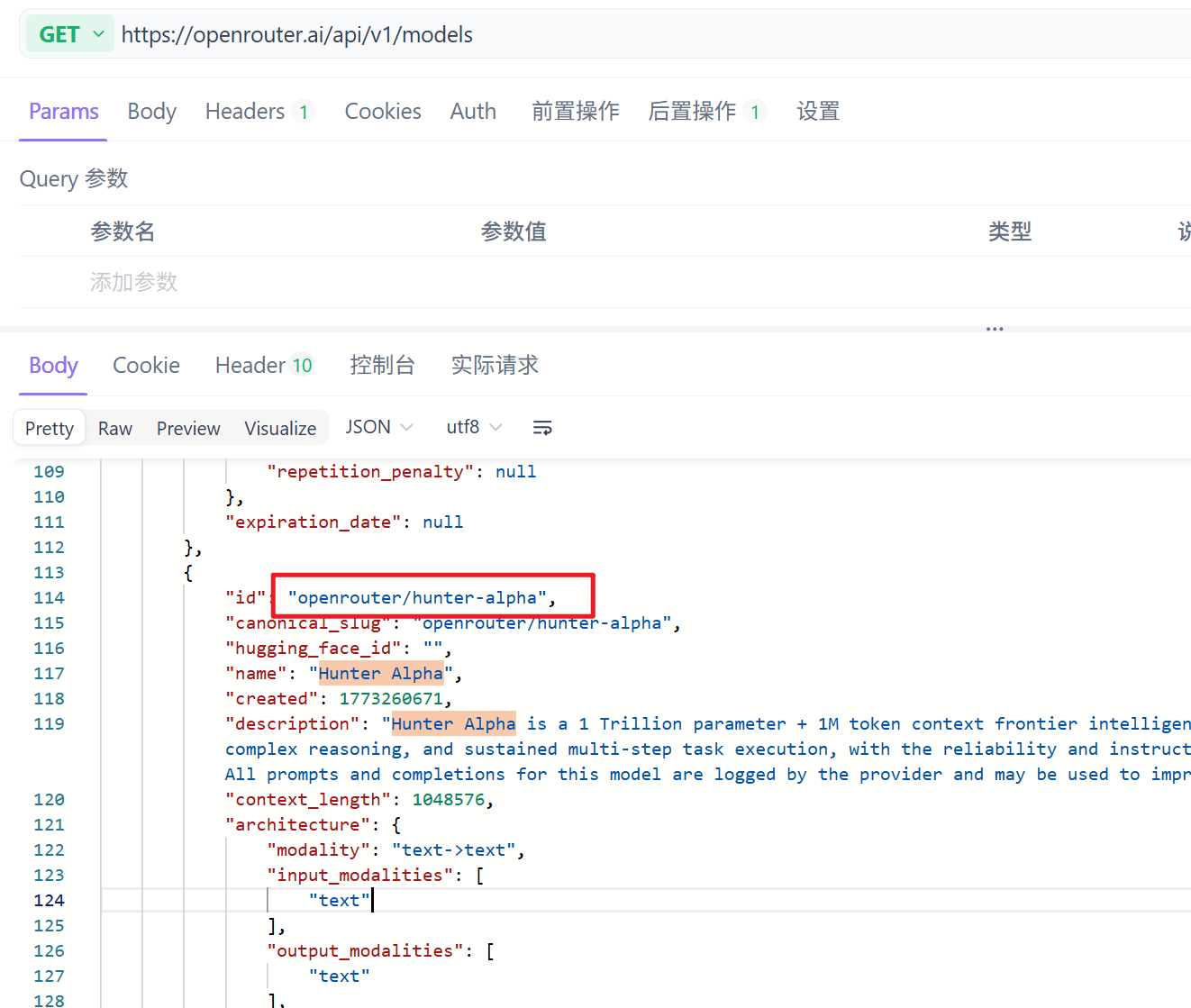Image resolution: width=1191 pixels, height=1008 pixels.
Task: Select the Preview view button
Action: 188,428
